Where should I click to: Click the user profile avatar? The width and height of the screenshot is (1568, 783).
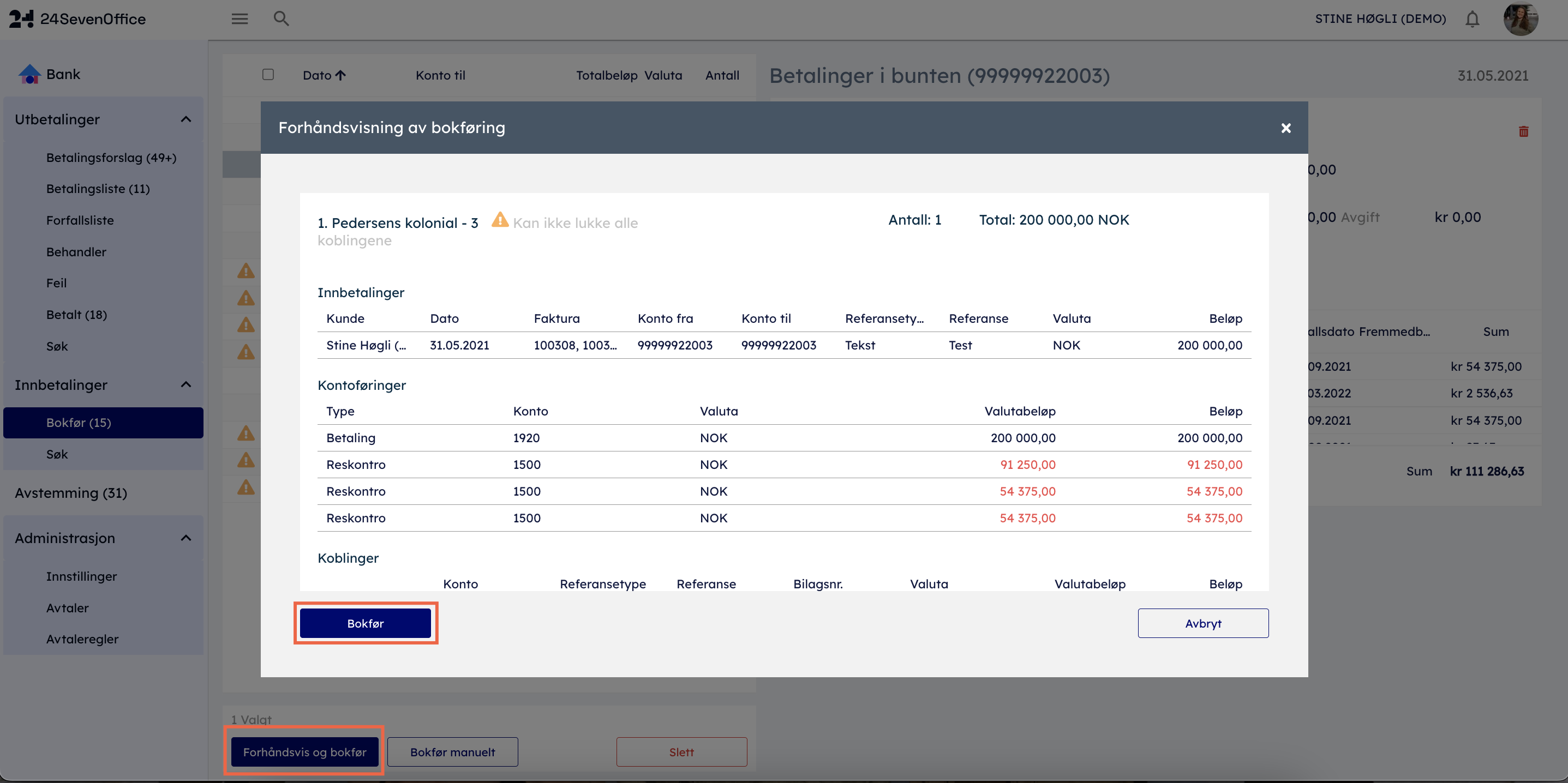tap(1520, 19)
